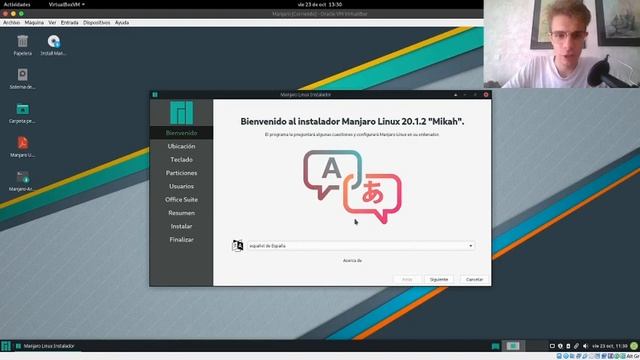640x360 pixels.
Task: Click the Siguiente button
Action: click(x=439, y=280)
